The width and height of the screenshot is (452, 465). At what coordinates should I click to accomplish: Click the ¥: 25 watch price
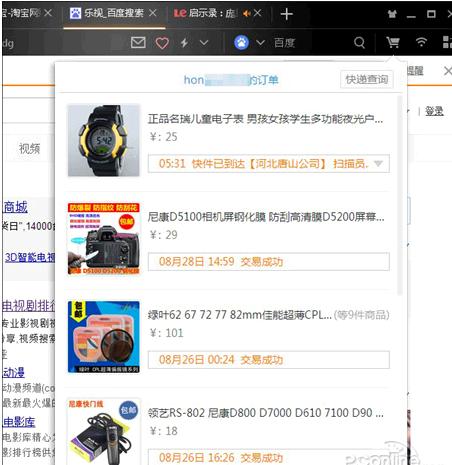coord(163,137)
